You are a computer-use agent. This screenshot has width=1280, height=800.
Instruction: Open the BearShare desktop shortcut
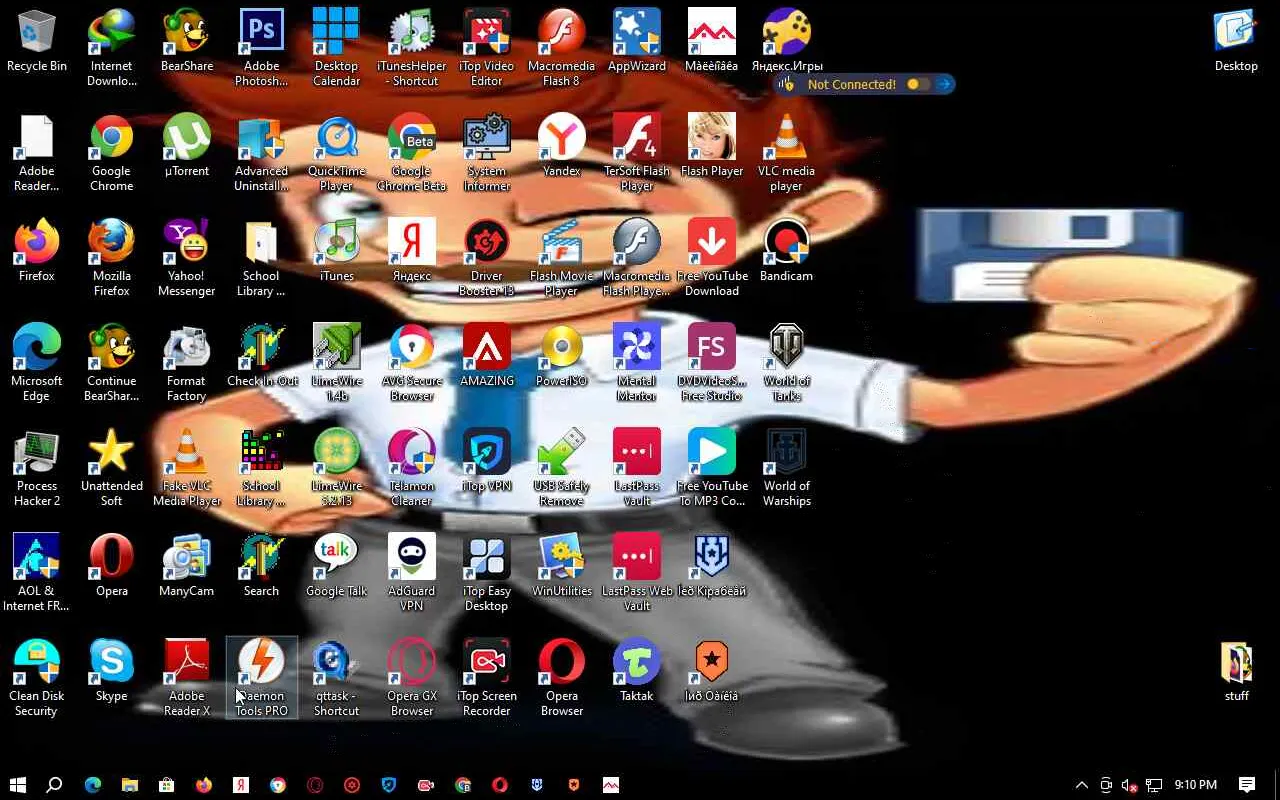[x=187, y=41]
